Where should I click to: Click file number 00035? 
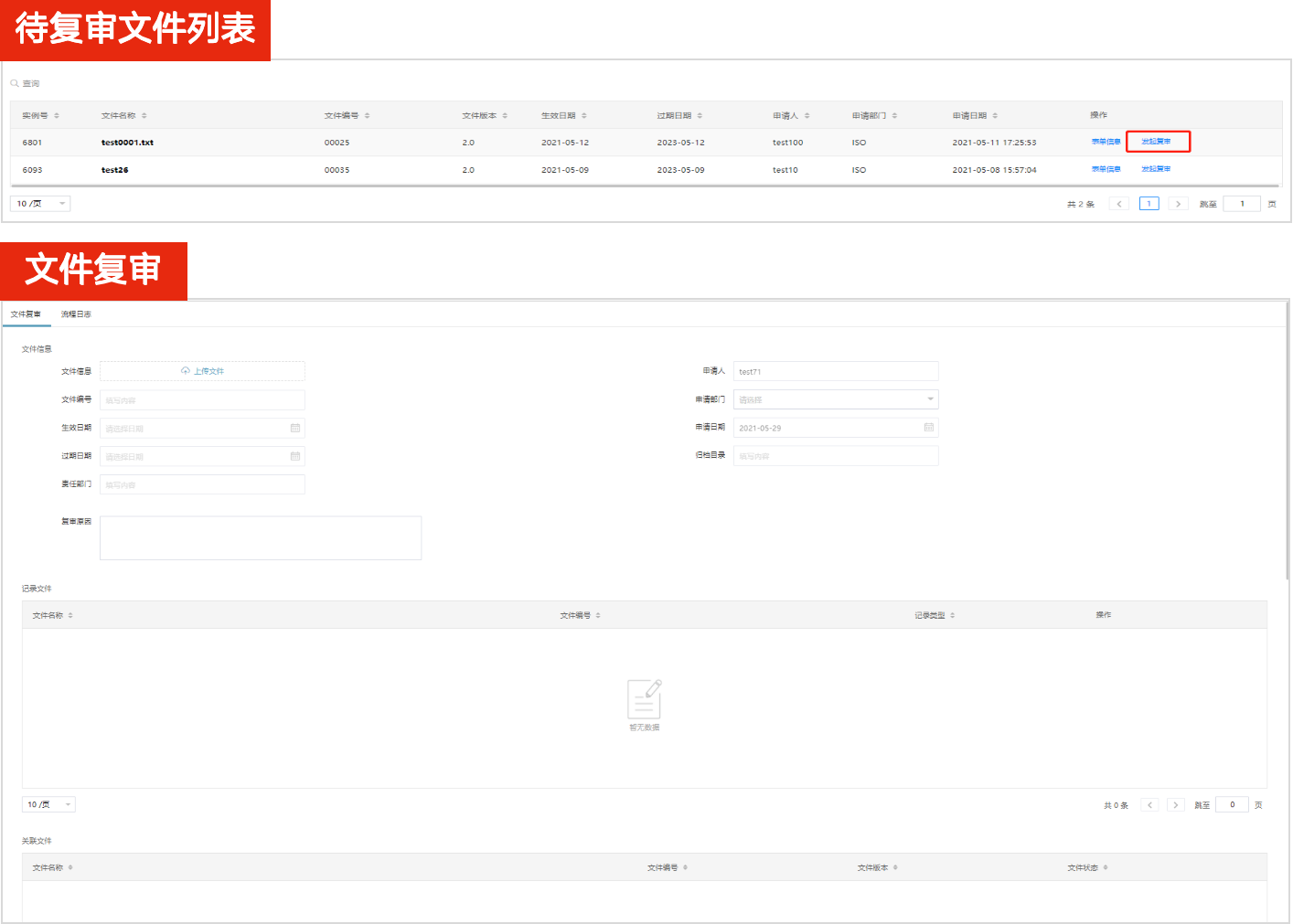[x=337, y=170]
